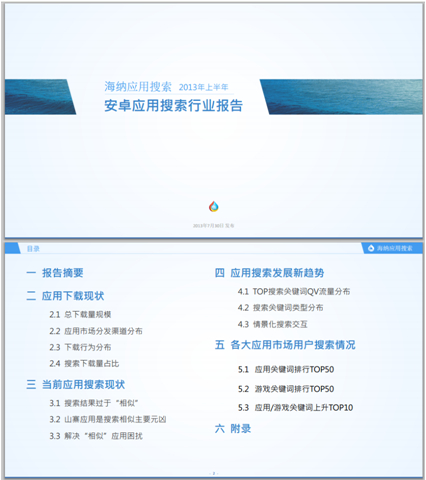This screenshot has width=426, height=480.
Task: Click the 目录 header label
Action: pos(33,249)
